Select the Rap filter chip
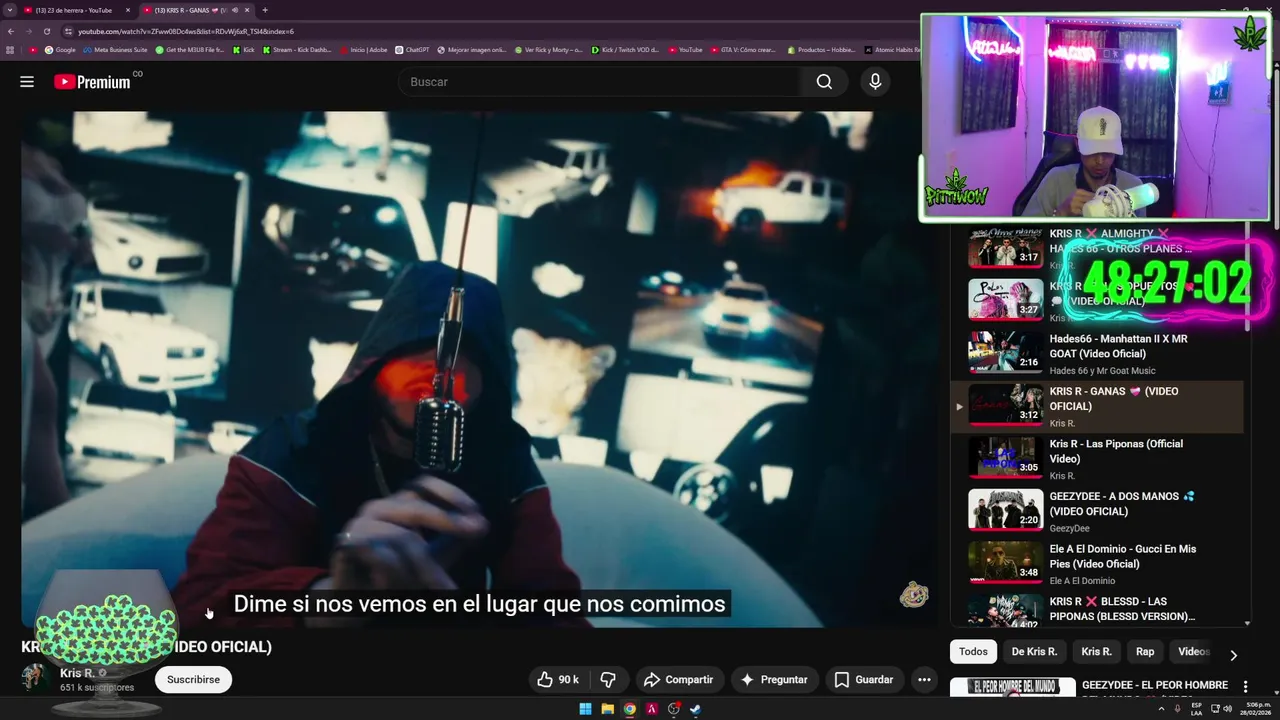This screenshot has width=1280, height=720. point(1145,652)
